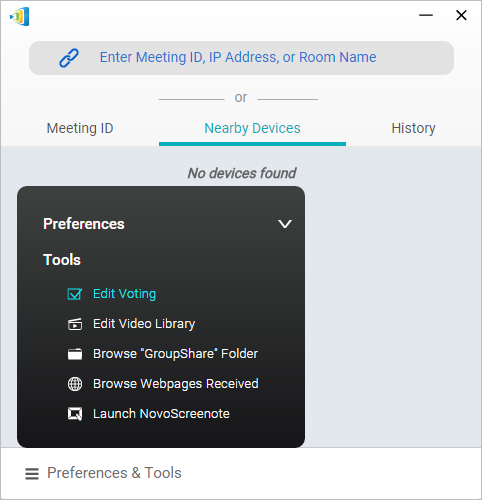
Task: Focus the Meeting ID, IP Address, Room Name field
Action: pyautogui.click(x=241, y=58)
